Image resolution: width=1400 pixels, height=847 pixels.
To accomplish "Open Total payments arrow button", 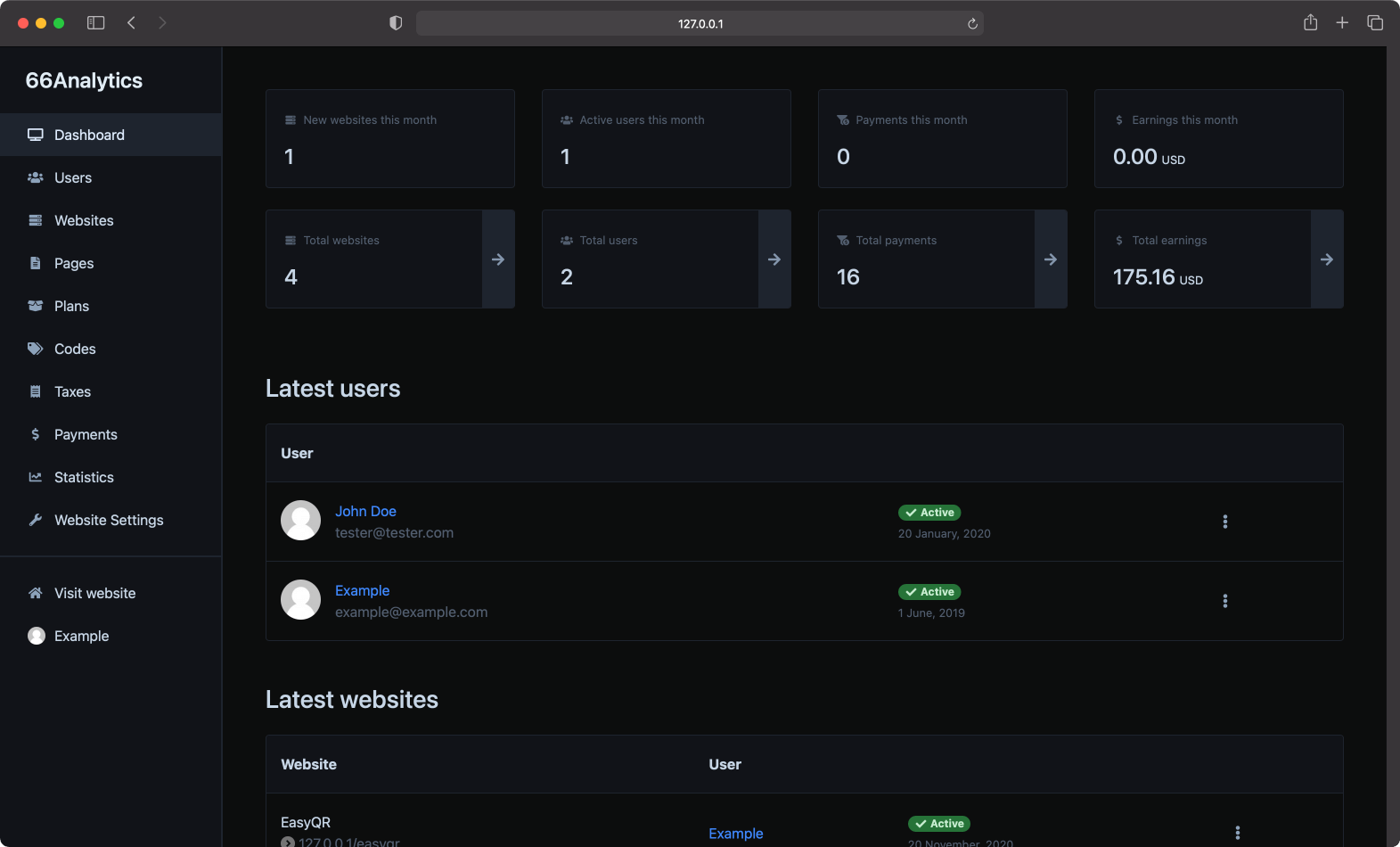I will (x=1051, y=259).
